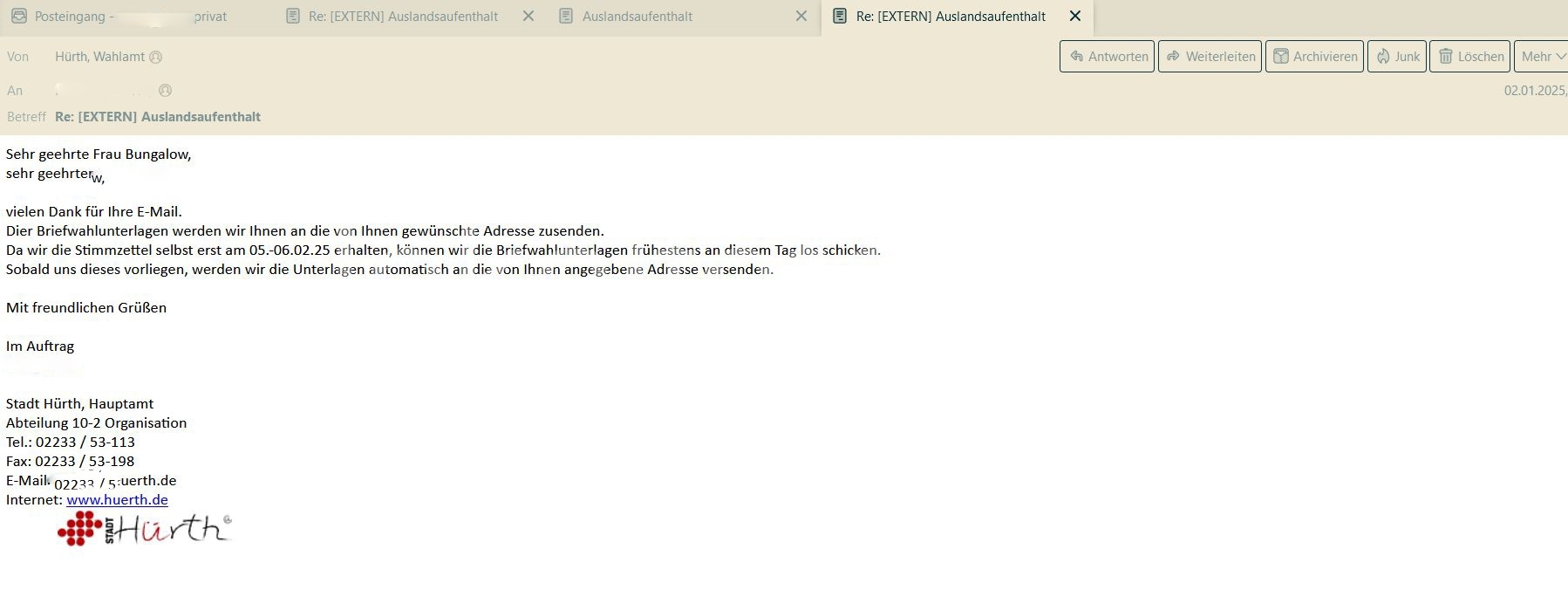Click the line 'vielen Dank für Ihre E-Mail.'
The image size is (1568, 590).
(x=94, y=212)
